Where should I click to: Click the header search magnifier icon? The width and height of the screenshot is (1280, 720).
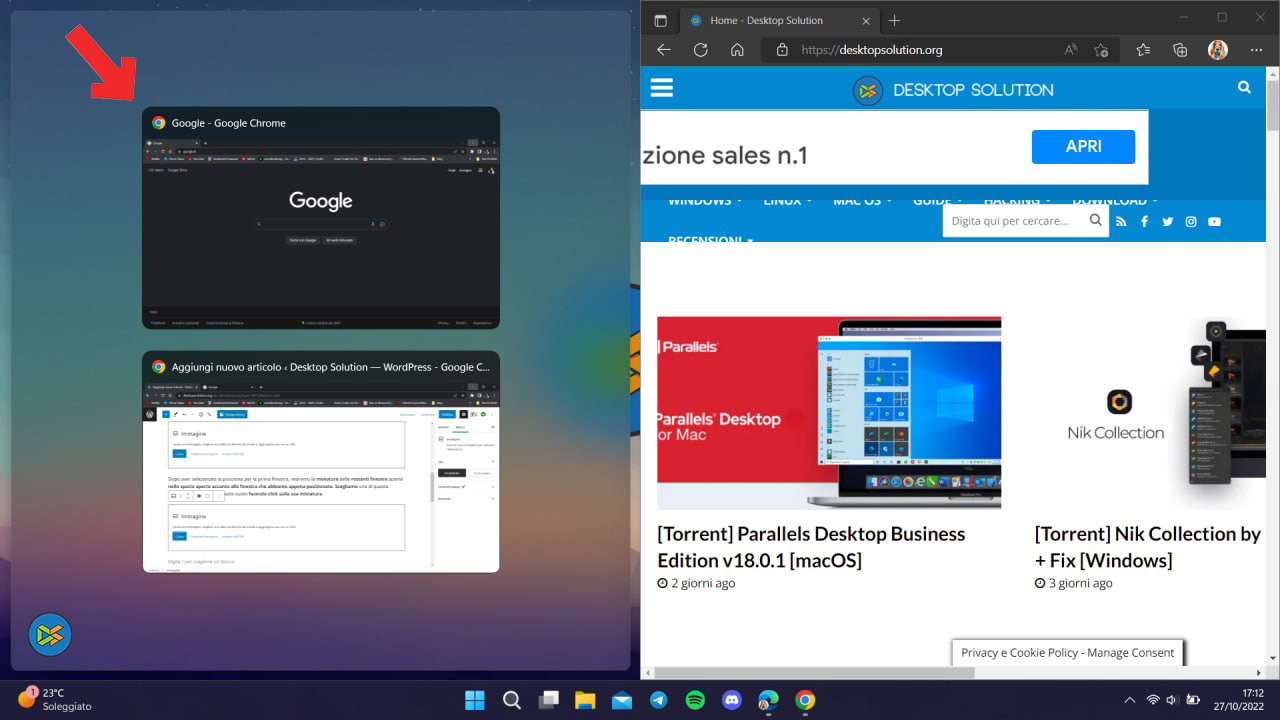pos(1244,88)
